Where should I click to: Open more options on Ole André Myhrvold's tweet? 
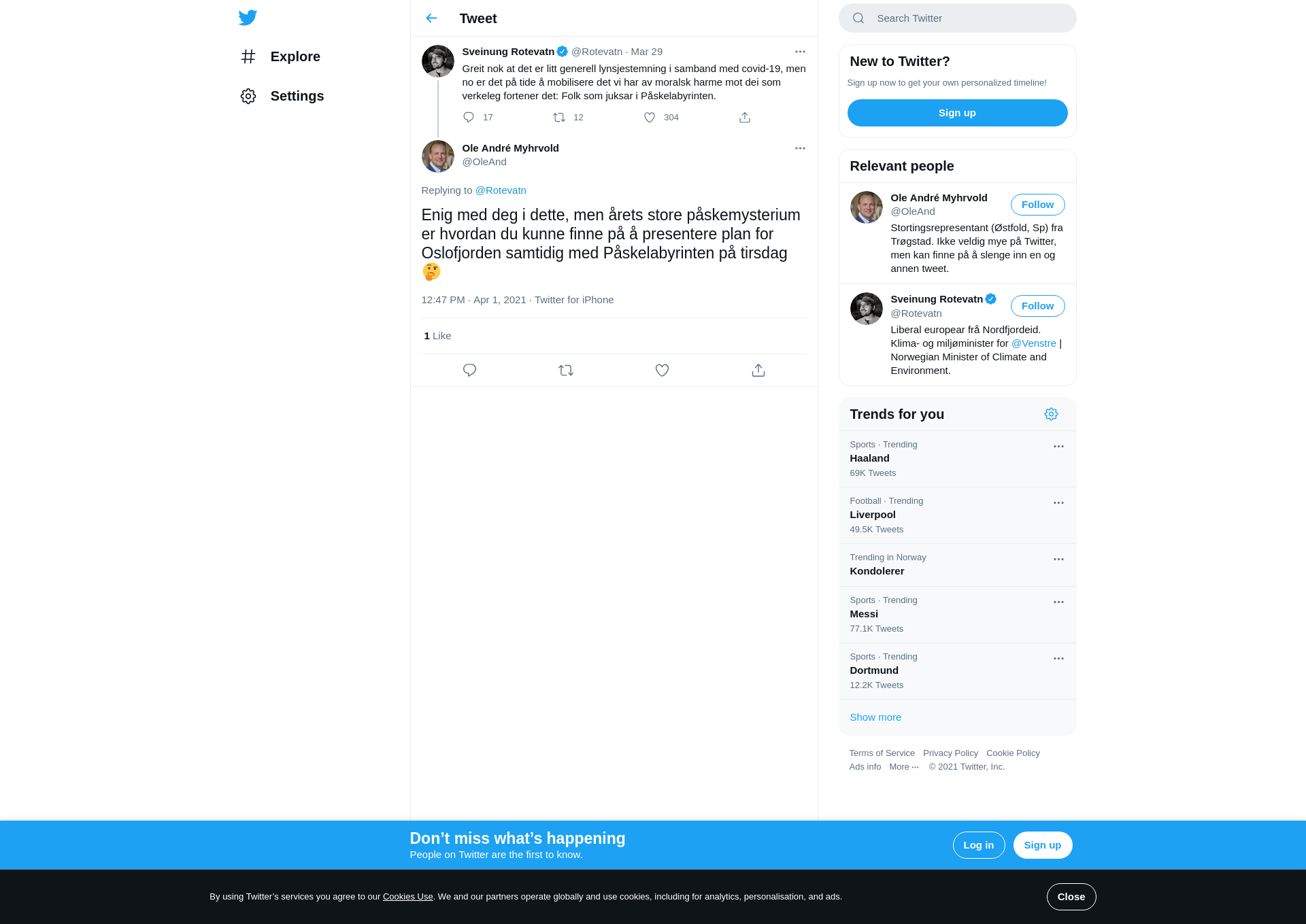pyautogui.click(x=800, y=148)
